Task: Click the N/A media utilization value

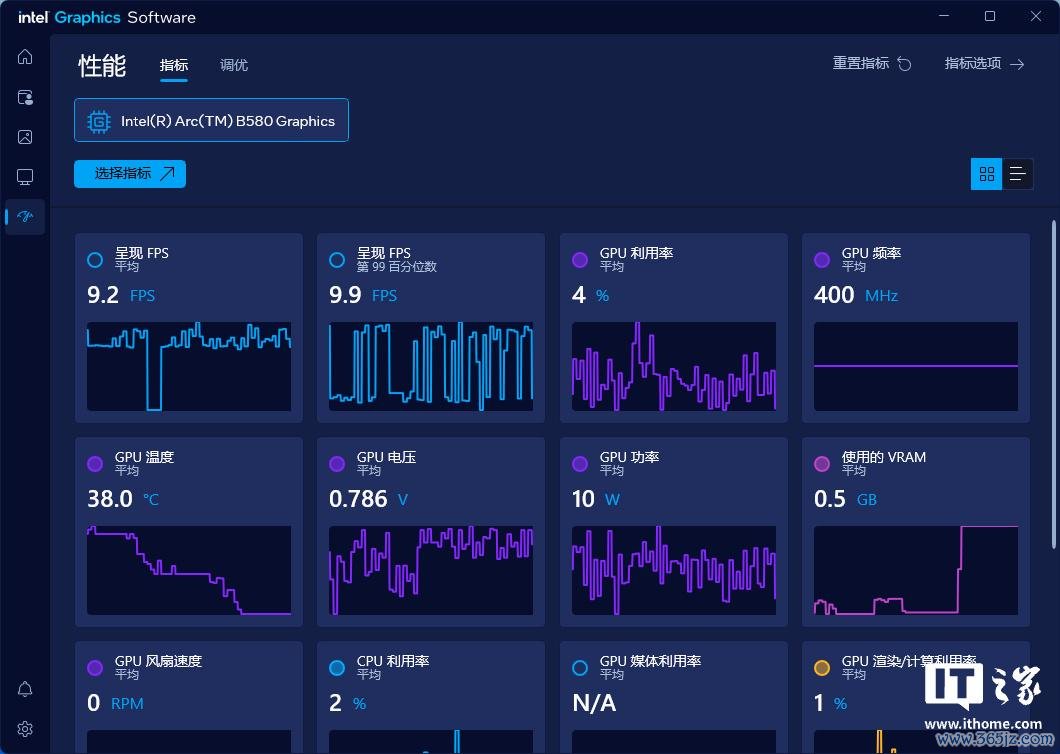Action: (594, 703)
